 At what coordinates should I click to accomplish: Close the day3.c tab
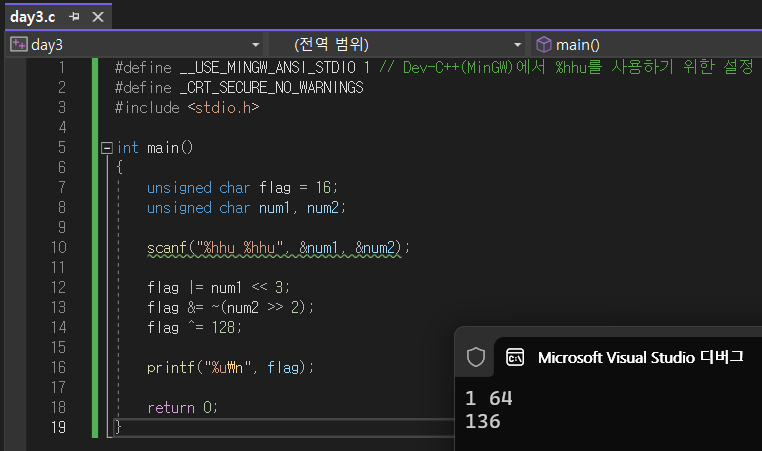click(x=98, y=17)
